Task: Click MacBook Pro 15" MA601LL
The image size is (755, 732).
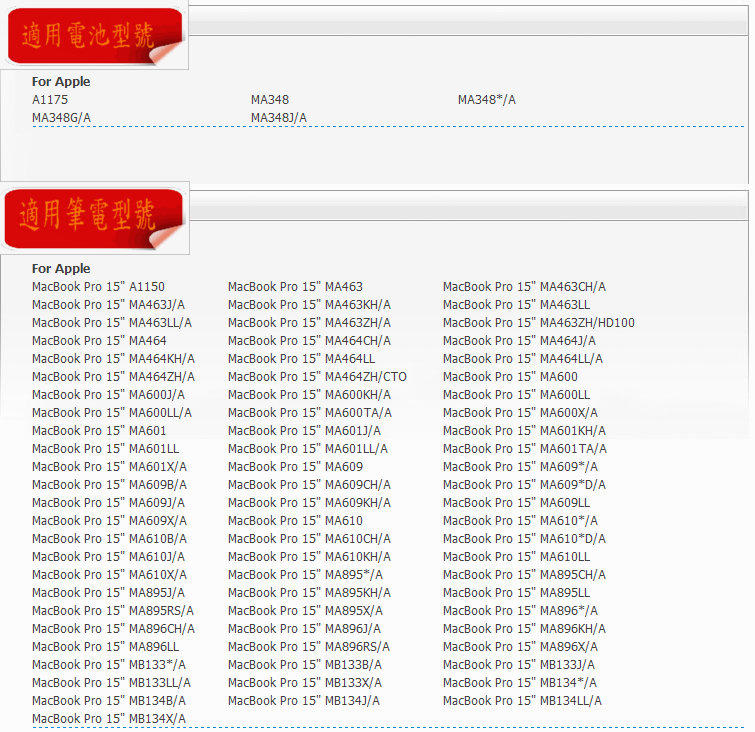Action: pos(105,448)
